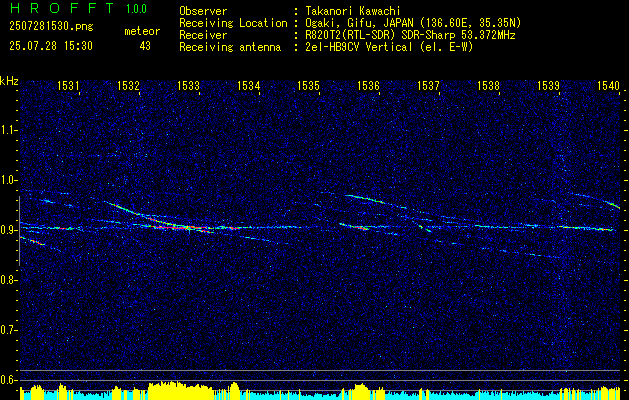Click the 0.7 kHz axis label
Image resolution: width=629 pixels, height=400 pixels.
[x=8, y=330]
